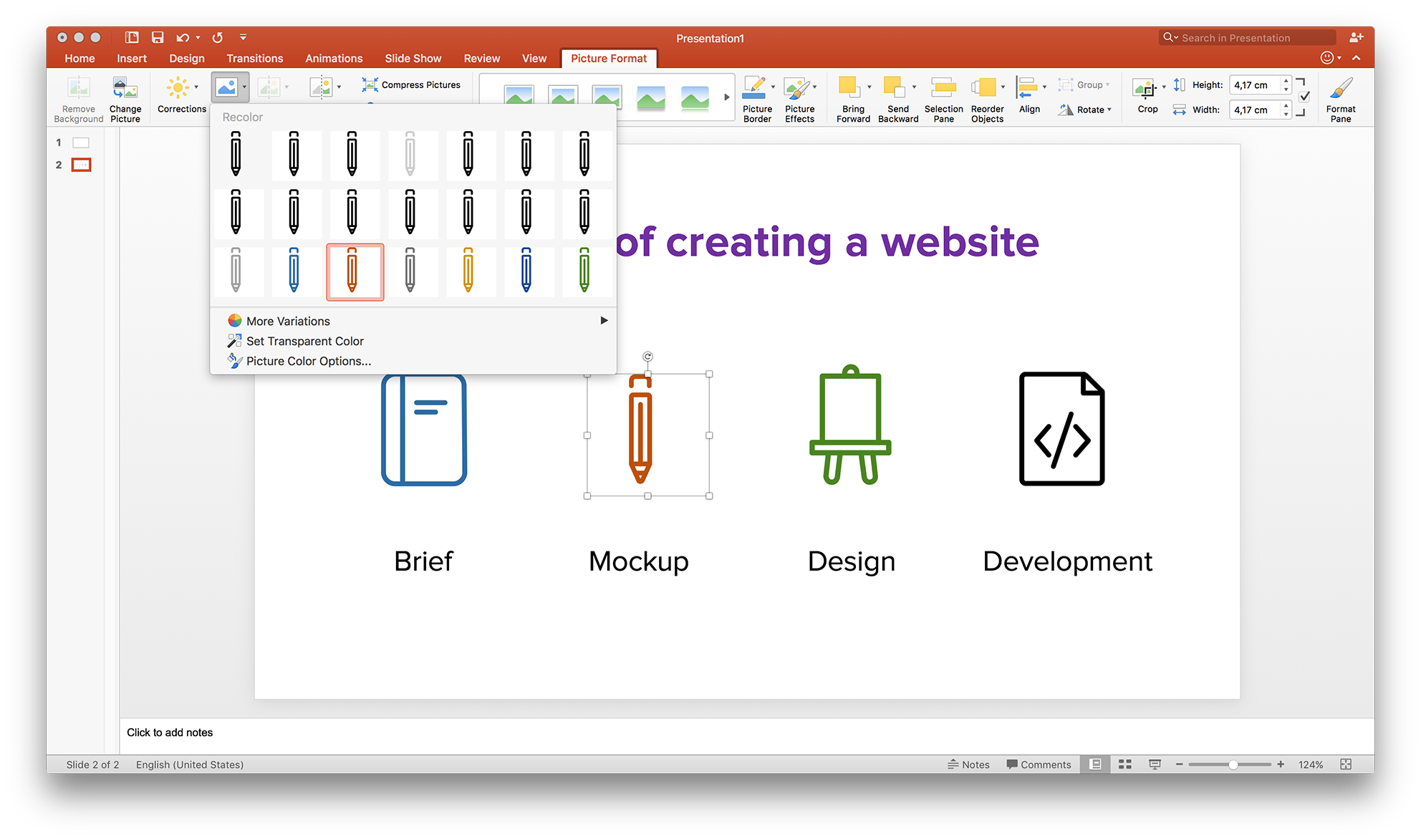This screenshot has width=1421, height=840.
Task: Open the Rotate dropdown
Action: pos(1086,110)
